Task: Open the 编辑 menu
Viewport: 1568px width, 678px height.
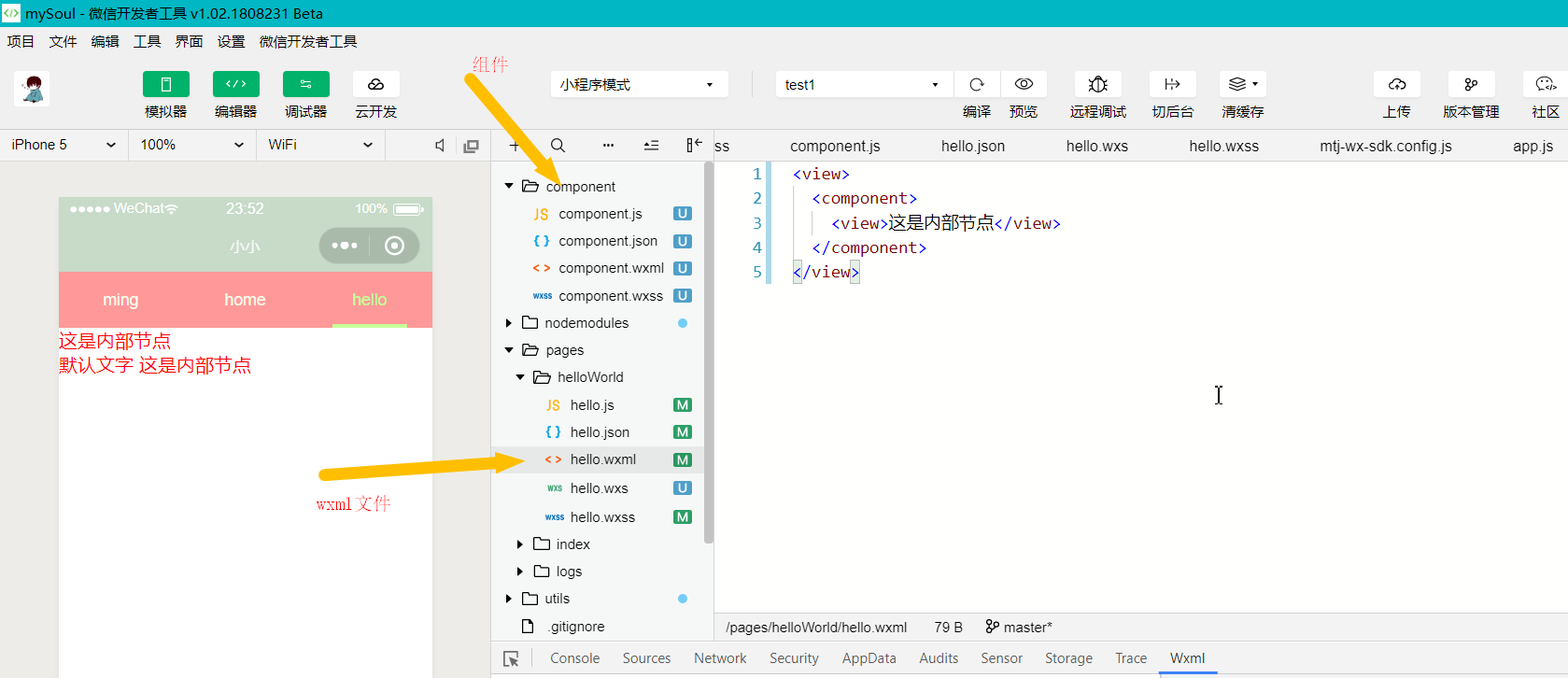Action: click(105, 41)
